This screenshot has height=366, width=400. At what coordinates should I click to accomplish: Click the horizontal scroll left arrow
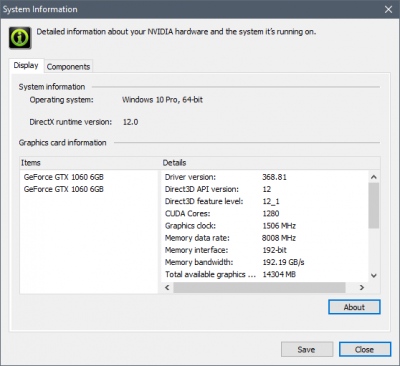click(x=168, y=287)
